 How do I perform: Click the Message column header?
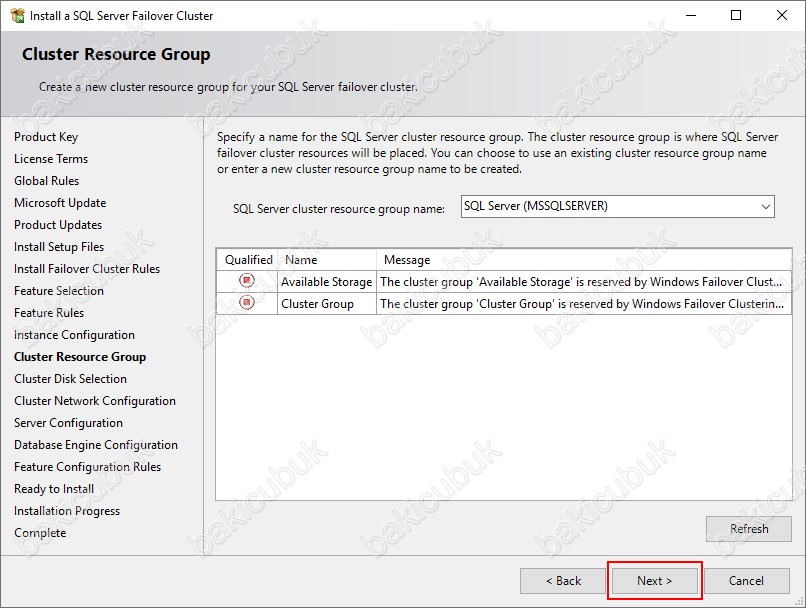[x=407, y=260]
